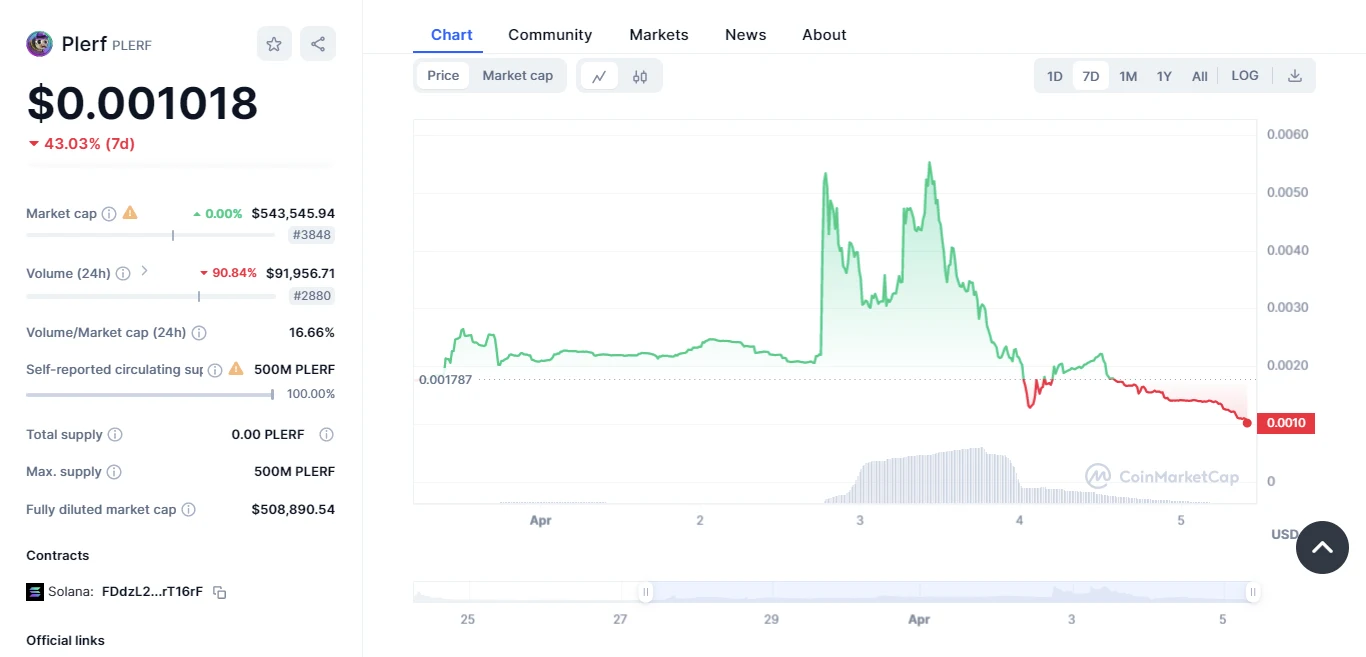Expand Volume (24h) chevron arrow
Viewport: 1366px width, 657px height.
[x=144, y=271]
